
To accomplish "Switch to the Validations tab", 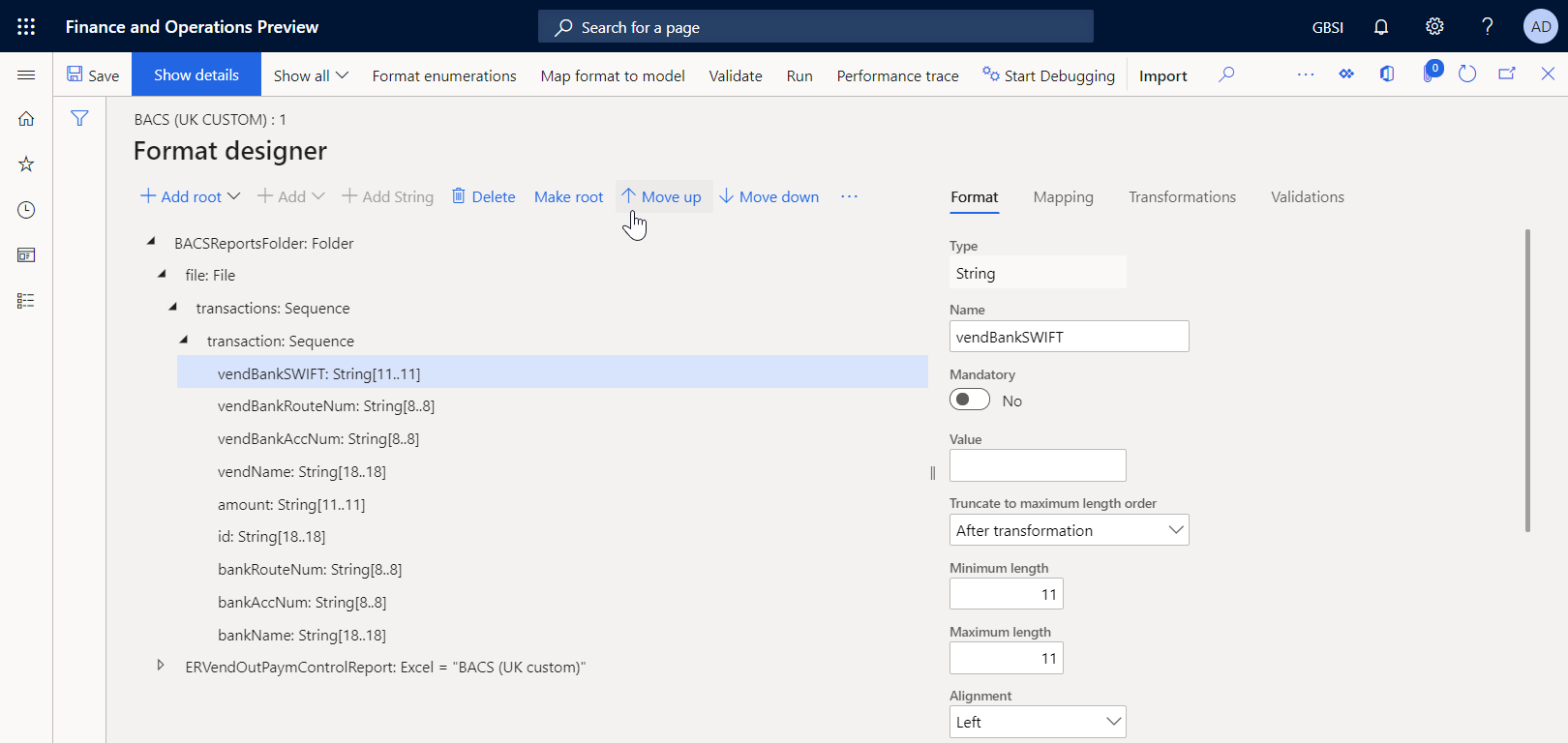I will [x=1307, y=197].
